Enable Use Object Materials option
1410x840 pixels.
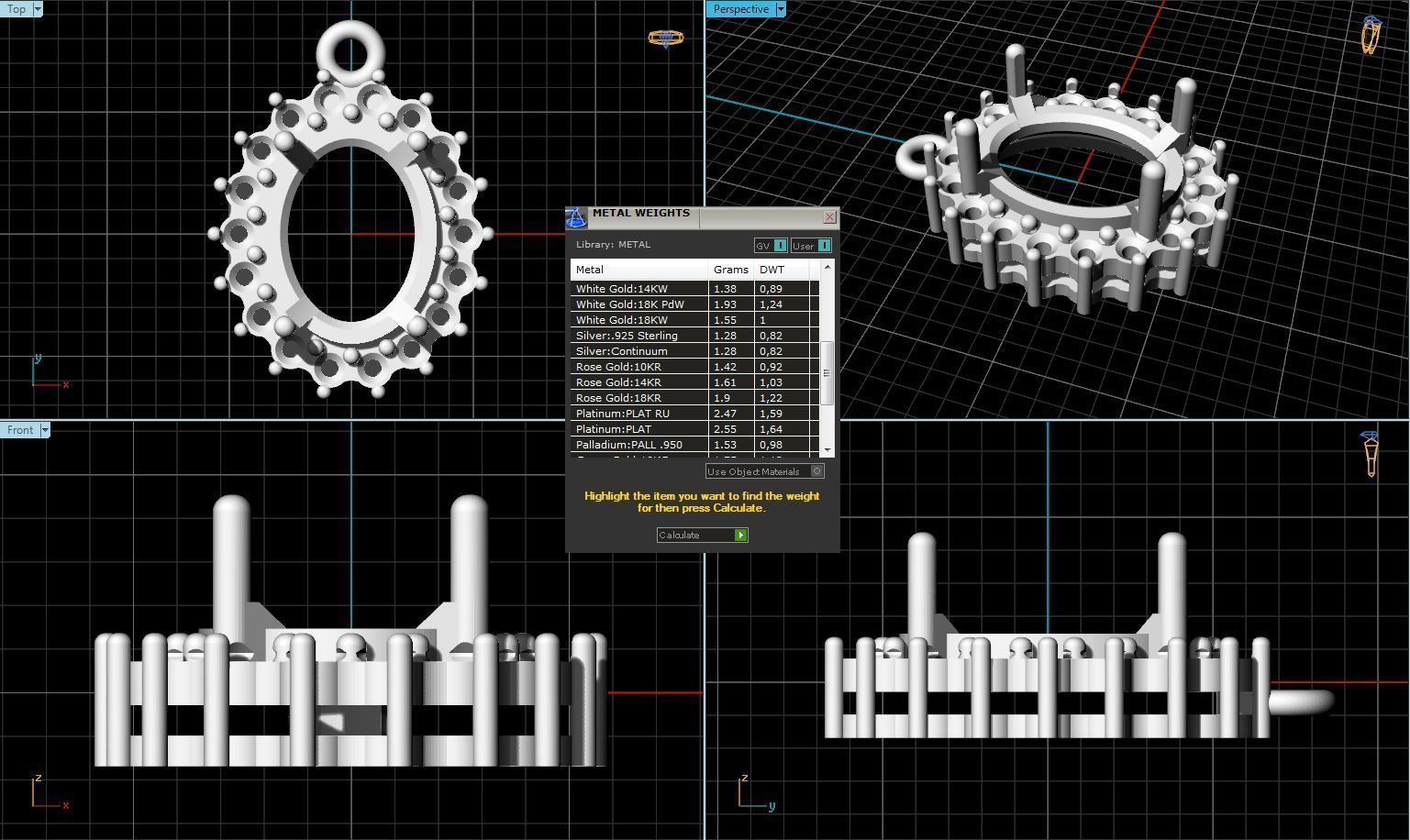(x=764, y=471)
